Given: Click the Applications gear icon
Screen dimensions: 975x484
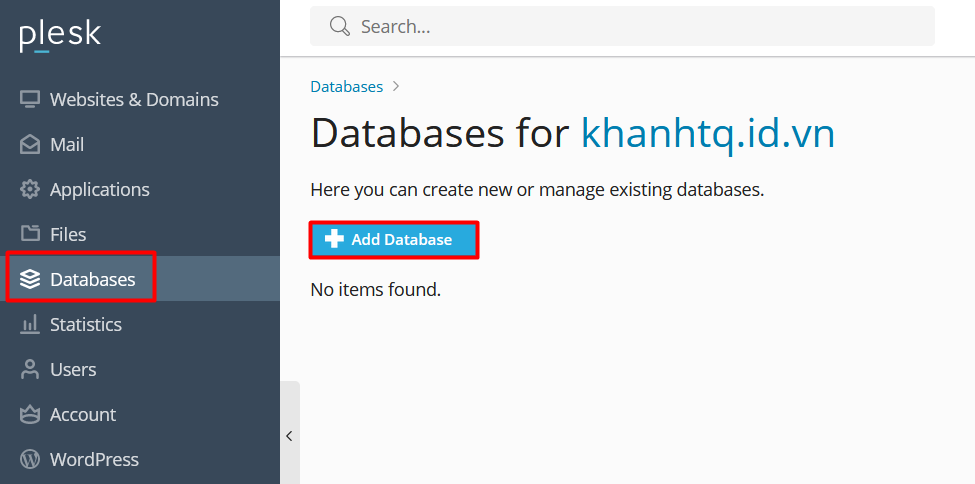Looking at the screenshot, I should [30, 190].
